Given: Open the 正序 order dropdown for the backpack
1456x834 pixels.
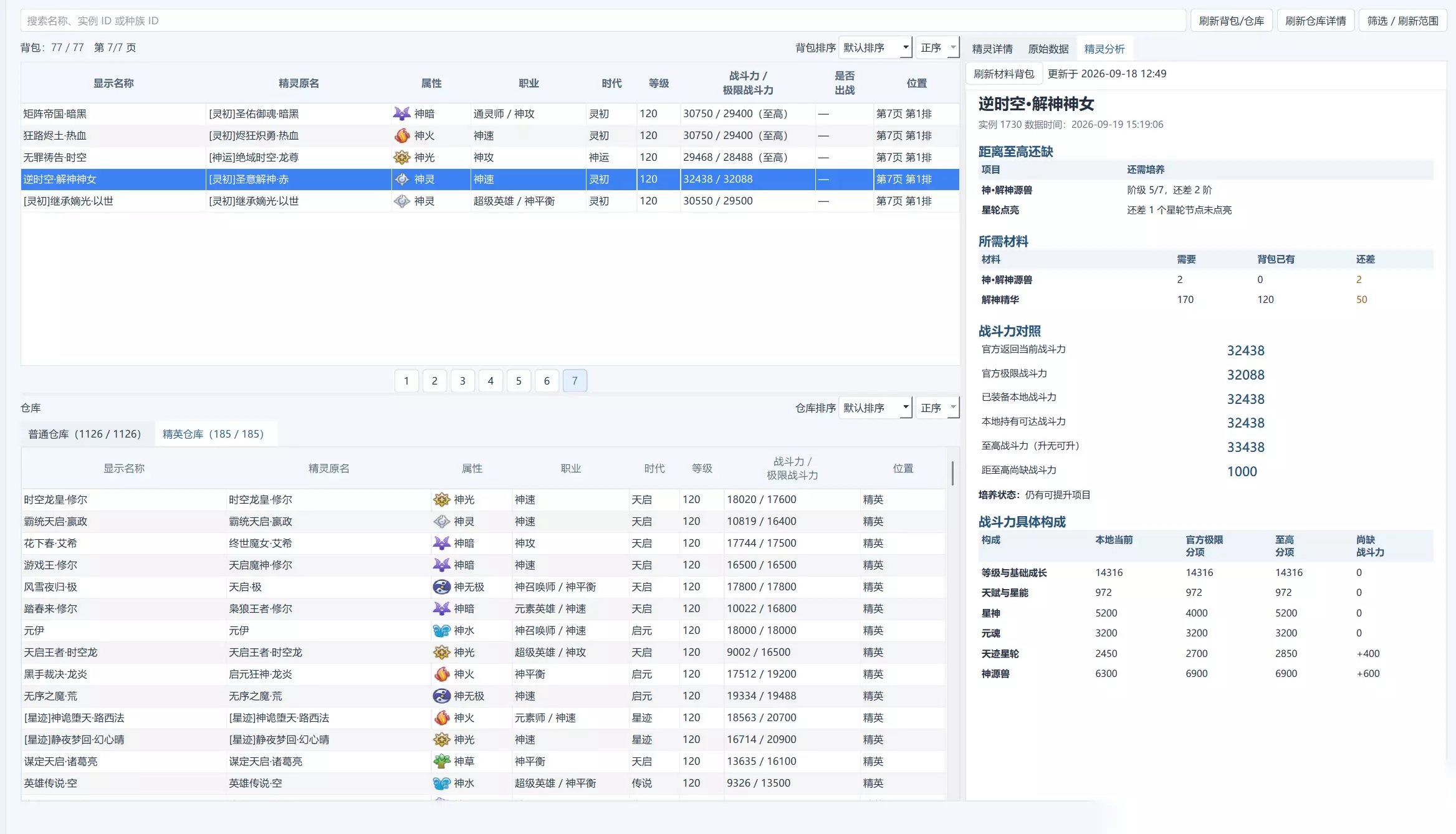Looking at the screenshot, I should [x=937, y=47].
